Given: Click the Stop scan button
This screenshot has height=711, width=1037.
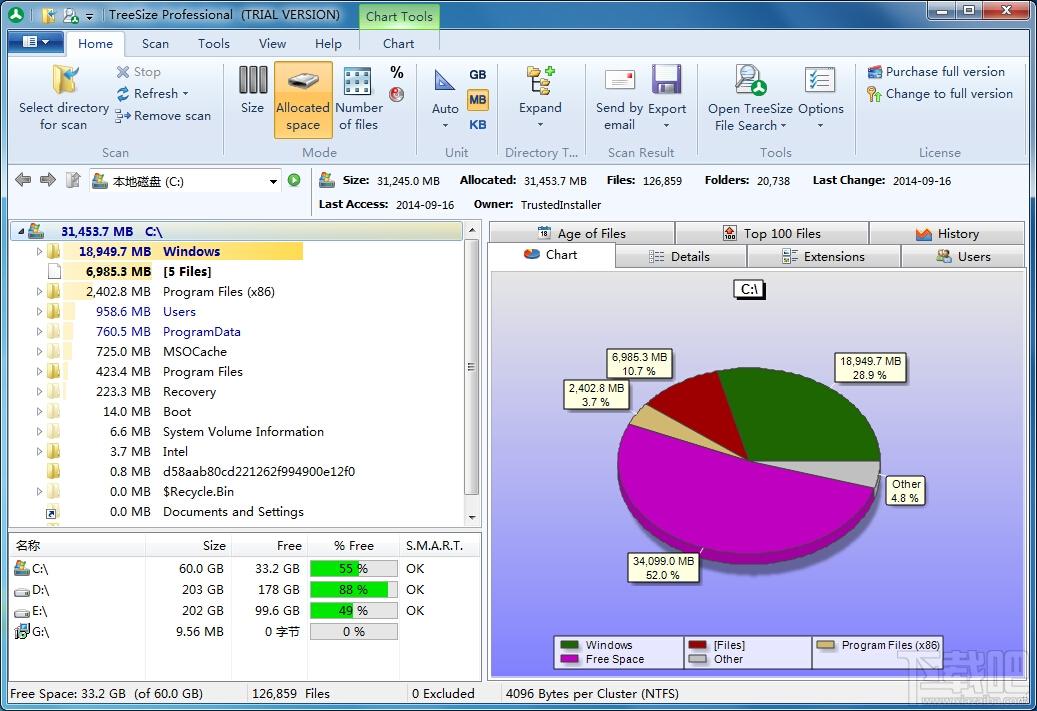Looking at the screenshot, I should pyautogui.click(x=138, y=71).
